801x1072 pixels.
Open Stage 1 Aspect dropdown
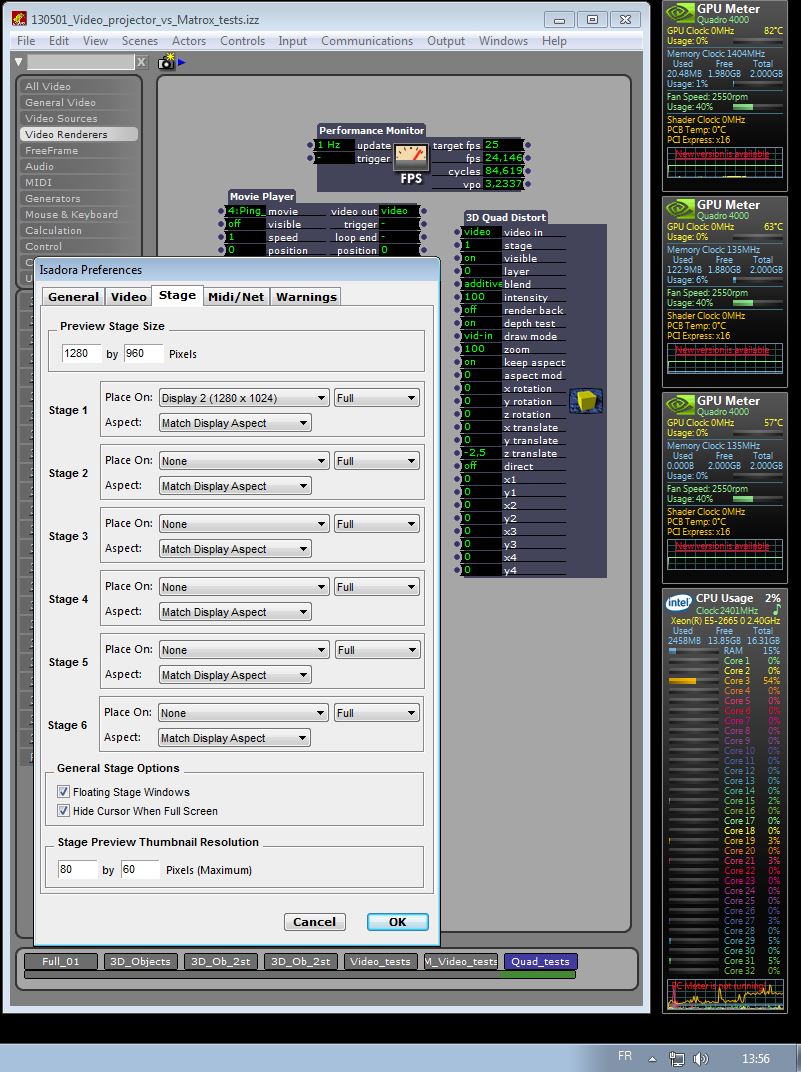click(235, 423)
